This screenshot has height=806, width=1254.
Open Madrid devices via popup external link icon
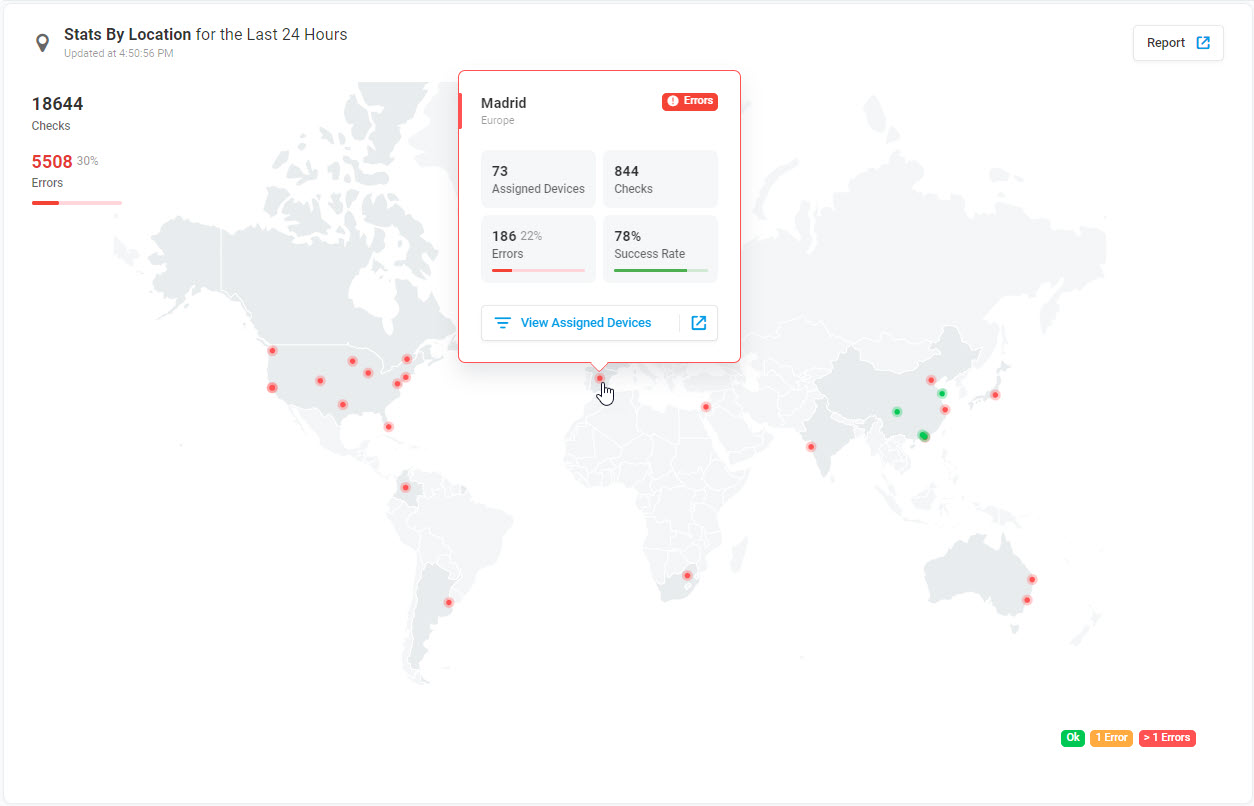[x=699, y=323]
